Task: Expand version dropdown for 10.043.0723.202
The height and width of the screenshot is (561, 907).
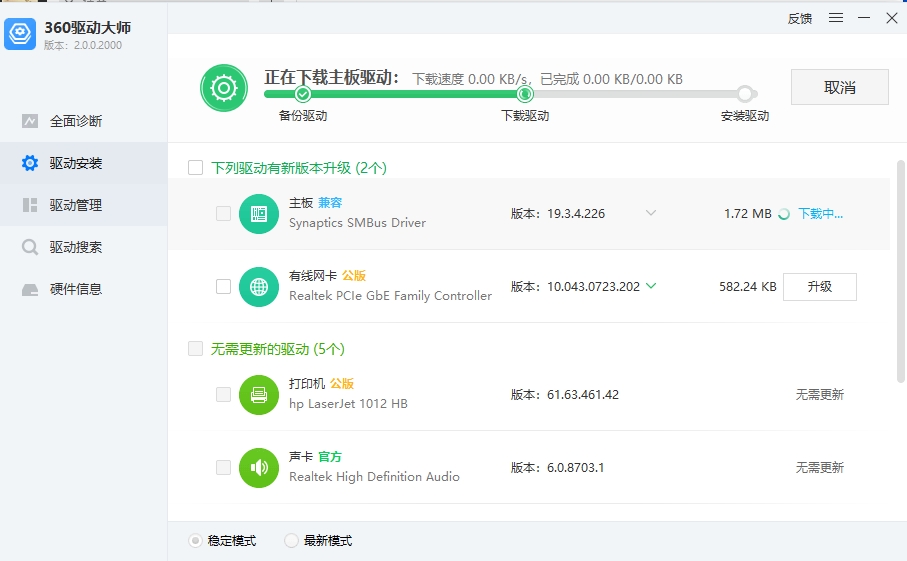Action: point(651,286)
